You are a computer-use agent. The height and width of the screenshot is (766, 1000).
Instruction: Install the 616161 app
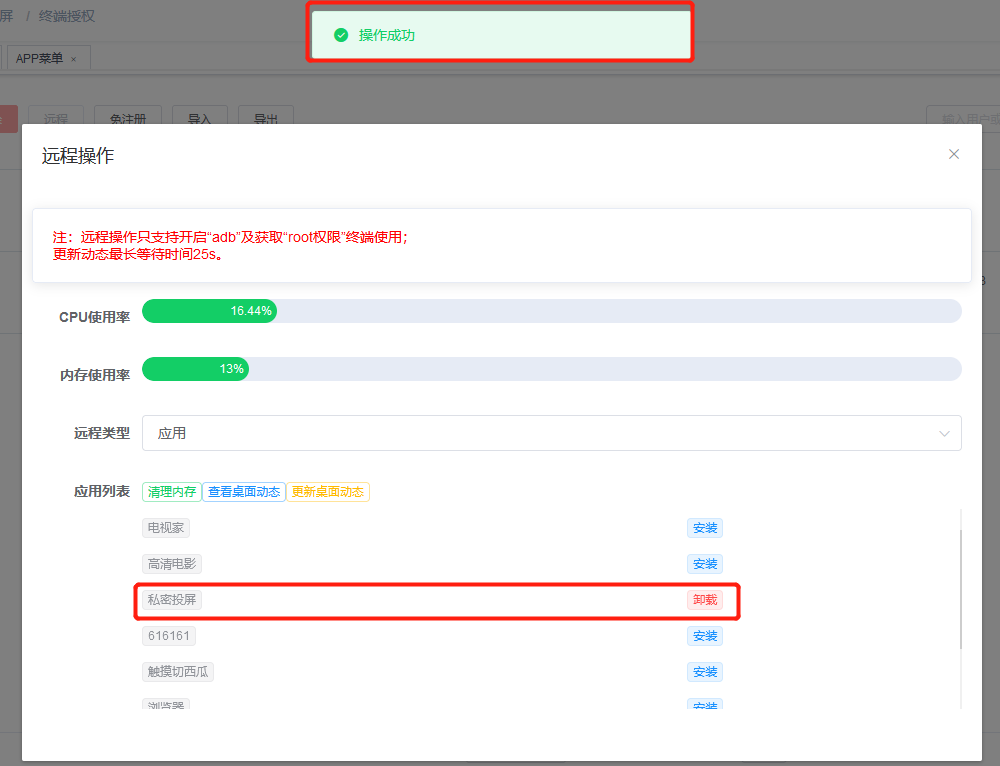(x=705, y=636)
